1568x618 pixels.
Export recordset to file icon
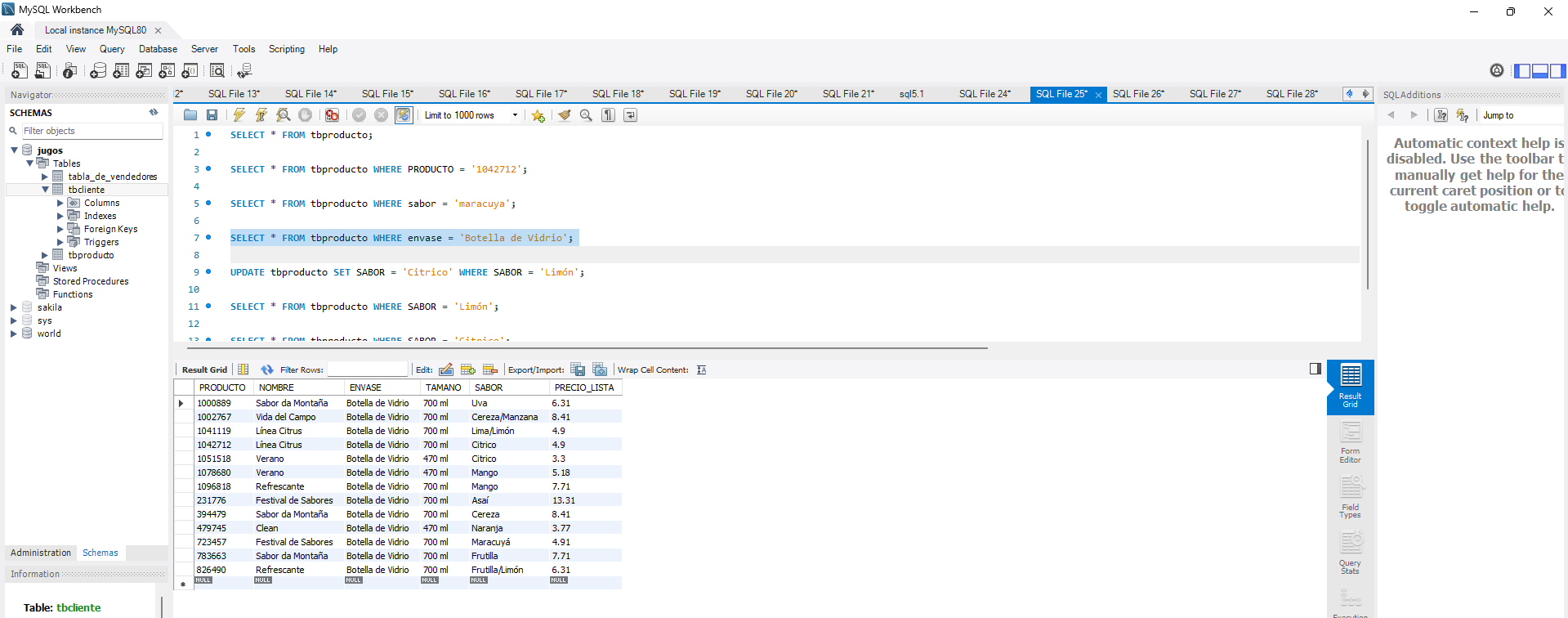click(578, 369)
